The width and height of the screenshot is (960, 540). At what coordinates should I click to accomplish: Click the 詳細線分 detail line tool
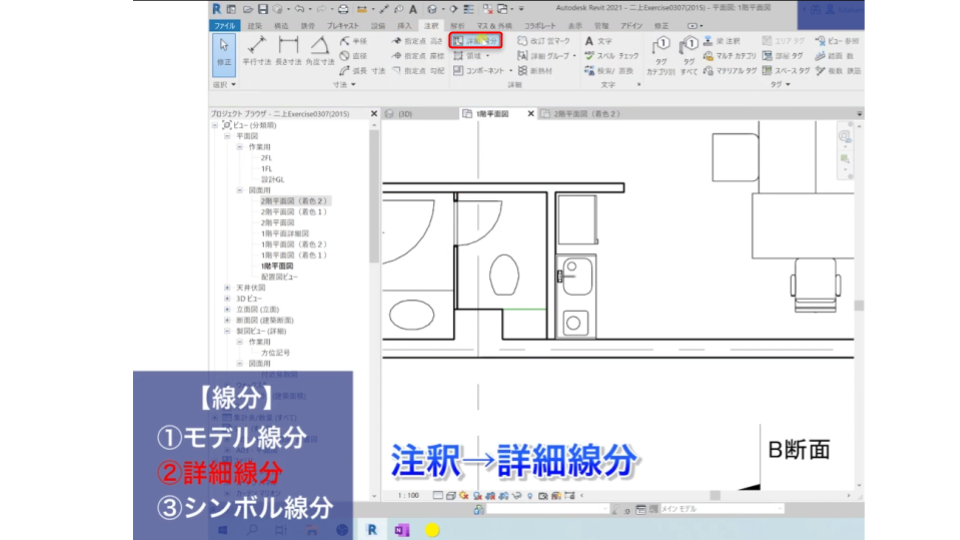point(475,41)
